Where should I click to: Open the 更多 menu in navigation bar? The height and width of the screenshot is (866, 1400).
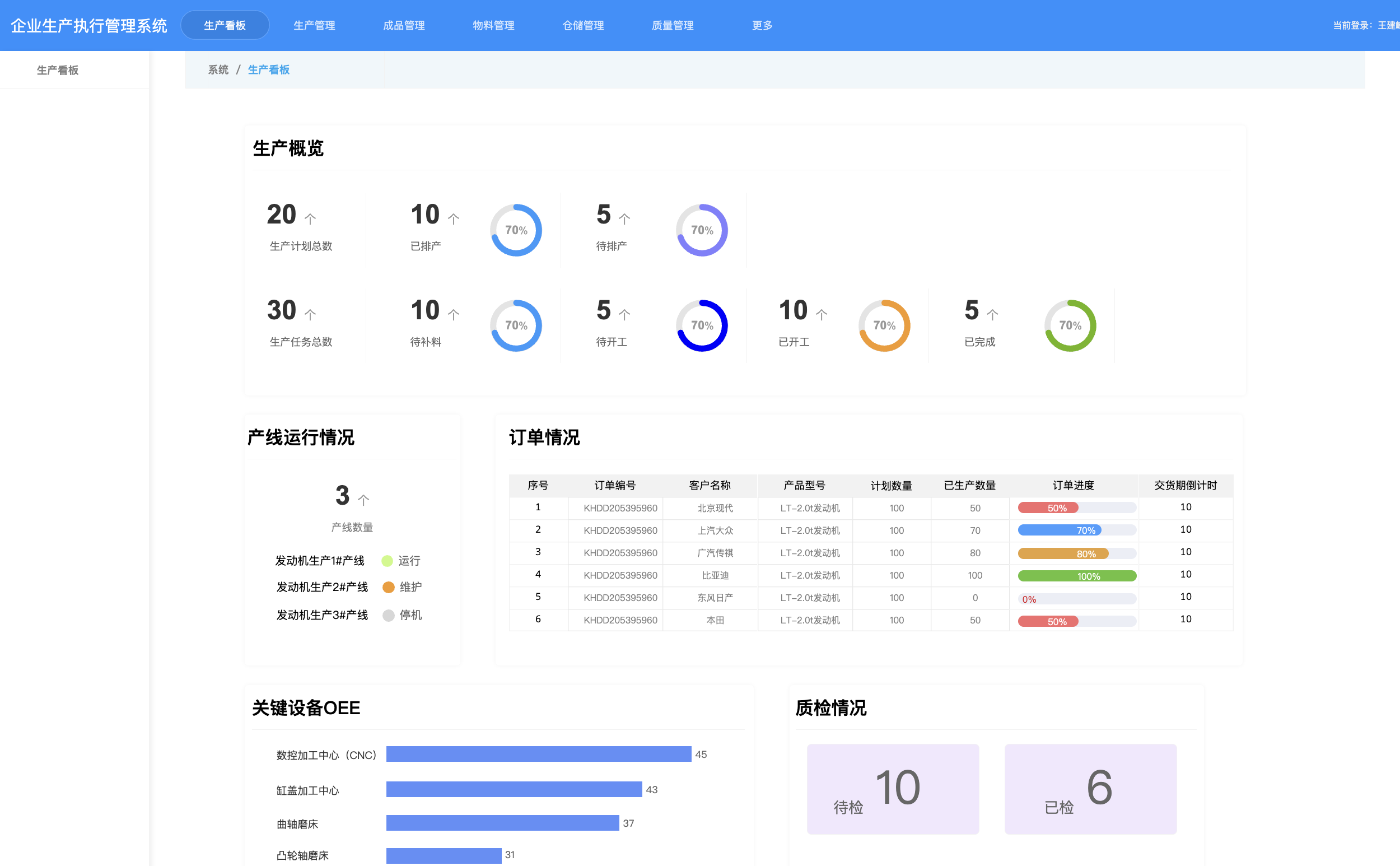762,25
